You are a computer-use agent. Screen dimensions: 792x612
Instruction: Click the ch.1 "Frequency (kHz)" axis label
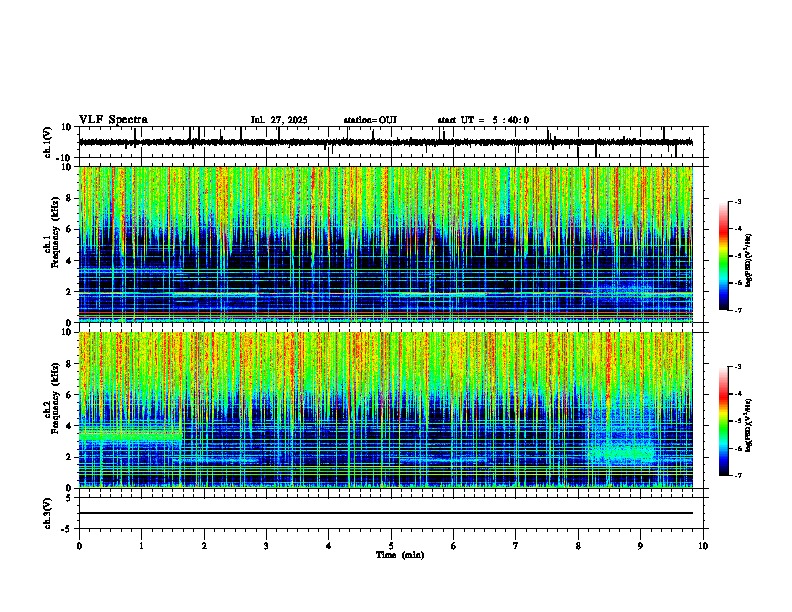pyautogui.click(x=55, y=233)
